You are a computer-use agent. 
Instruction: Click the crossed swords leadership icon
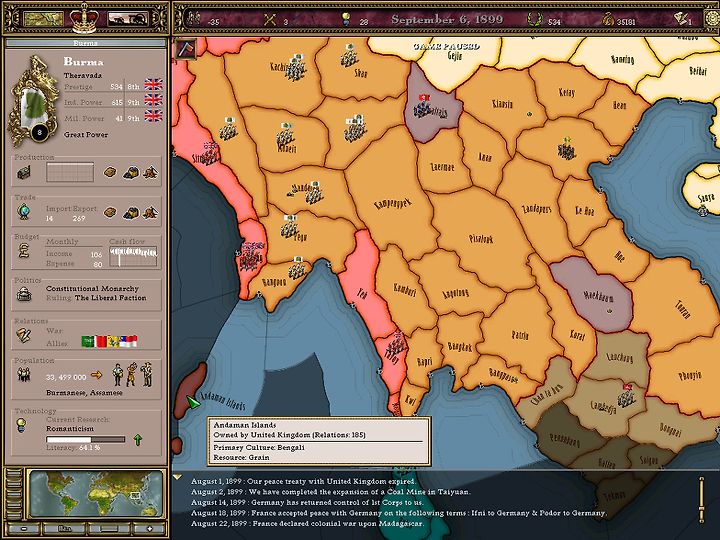coord(270,19)
